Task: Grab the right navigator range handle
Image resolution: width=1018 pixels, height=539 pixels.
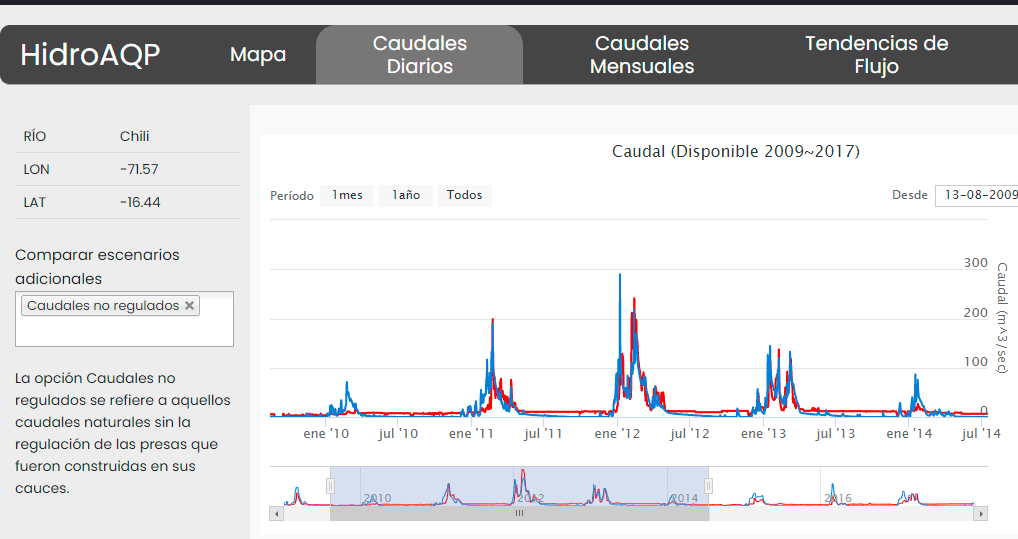Action: 709,486
